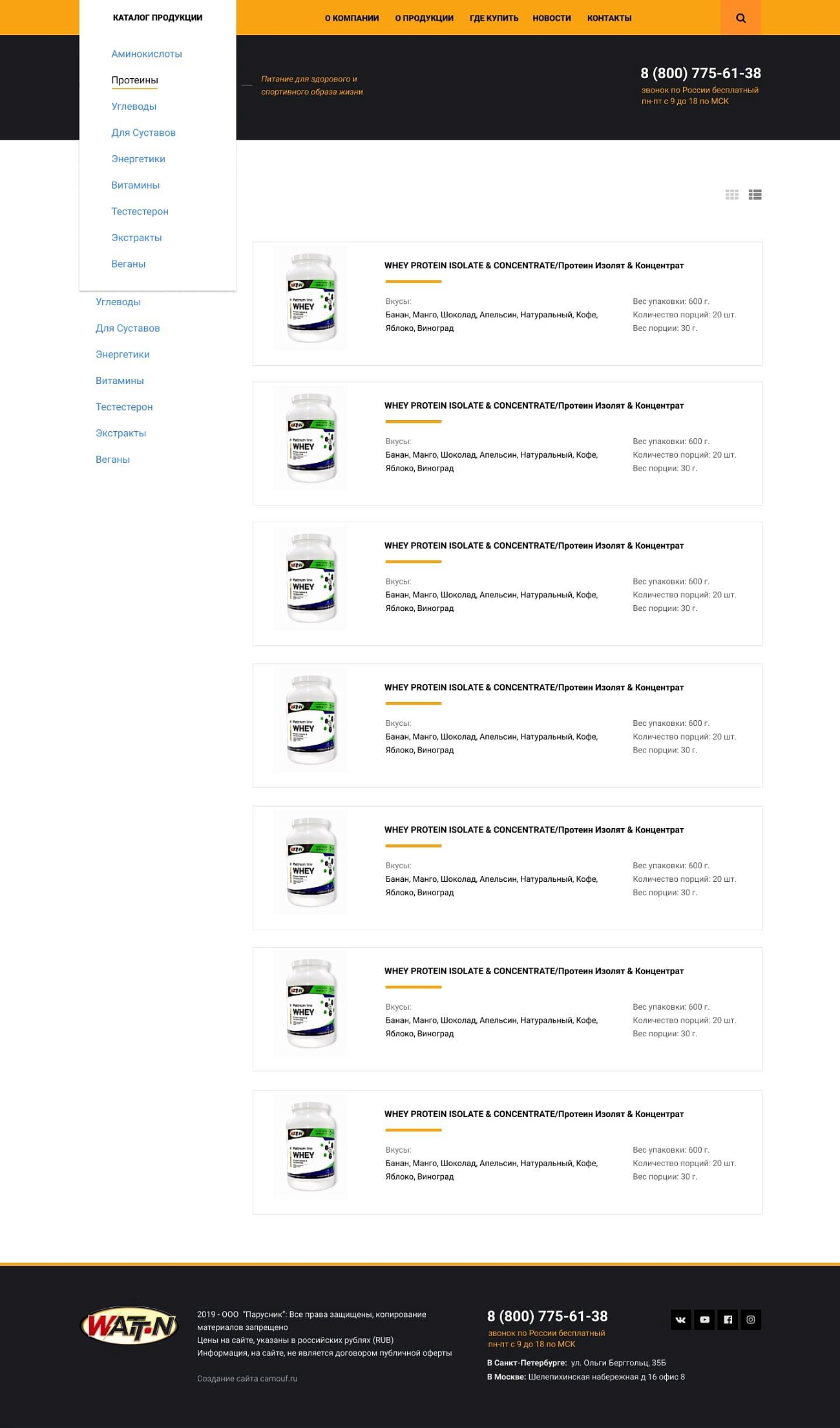Open the Instagram profile icon
The image size is (840, 1428).
pyautogui.click(x=751, y=1319)
